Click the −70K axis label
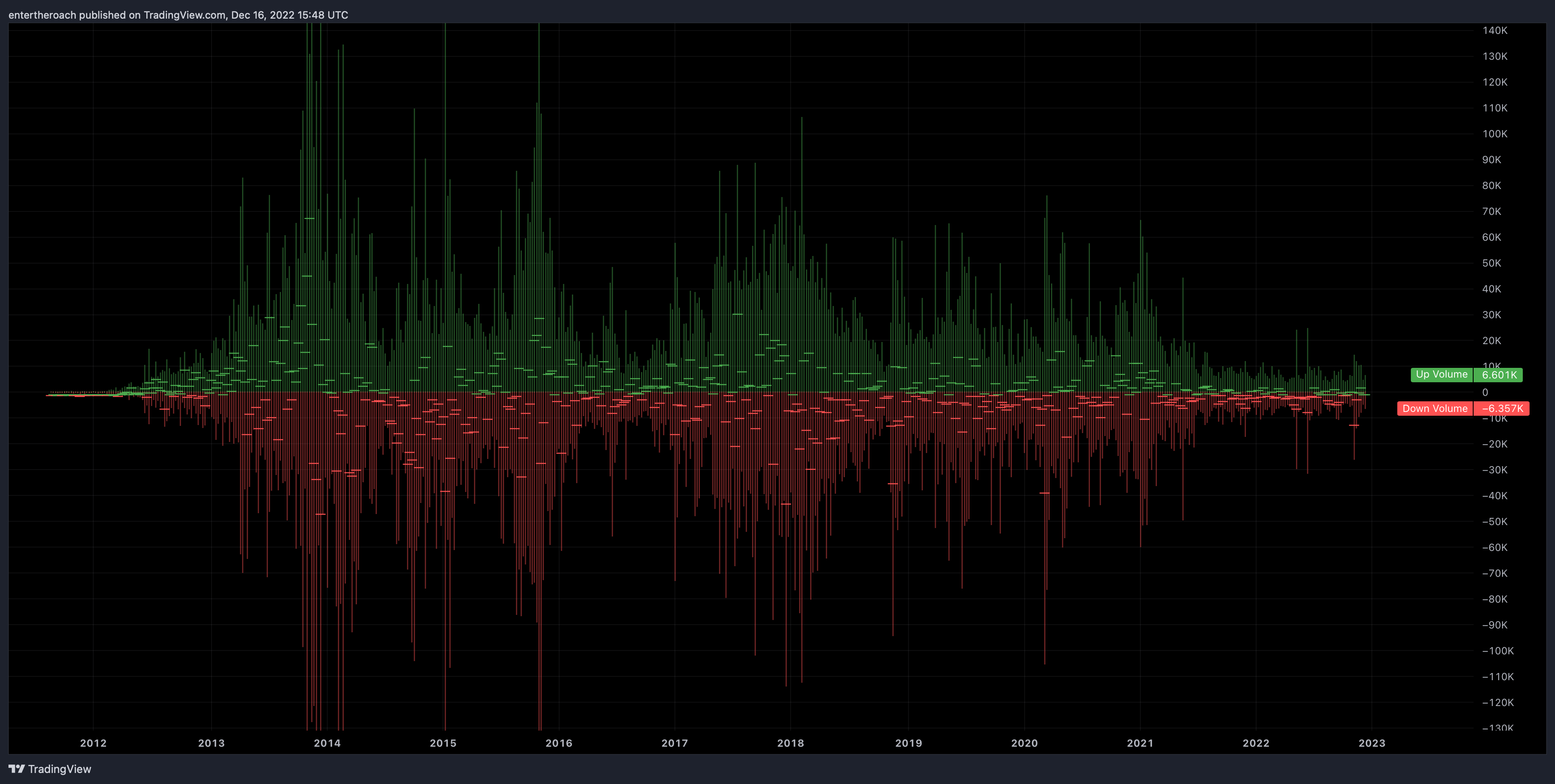 point(1495,573)
